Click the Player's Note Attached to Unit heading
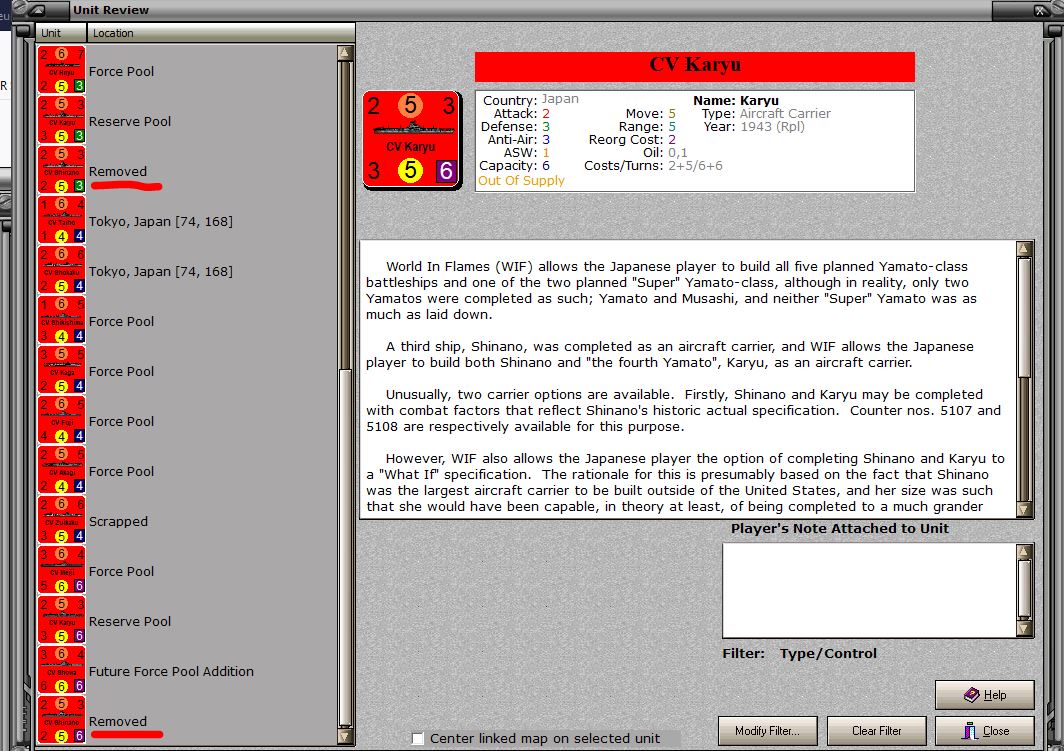The width and height of the screenshot is (1064, 751). click(839, 528)
